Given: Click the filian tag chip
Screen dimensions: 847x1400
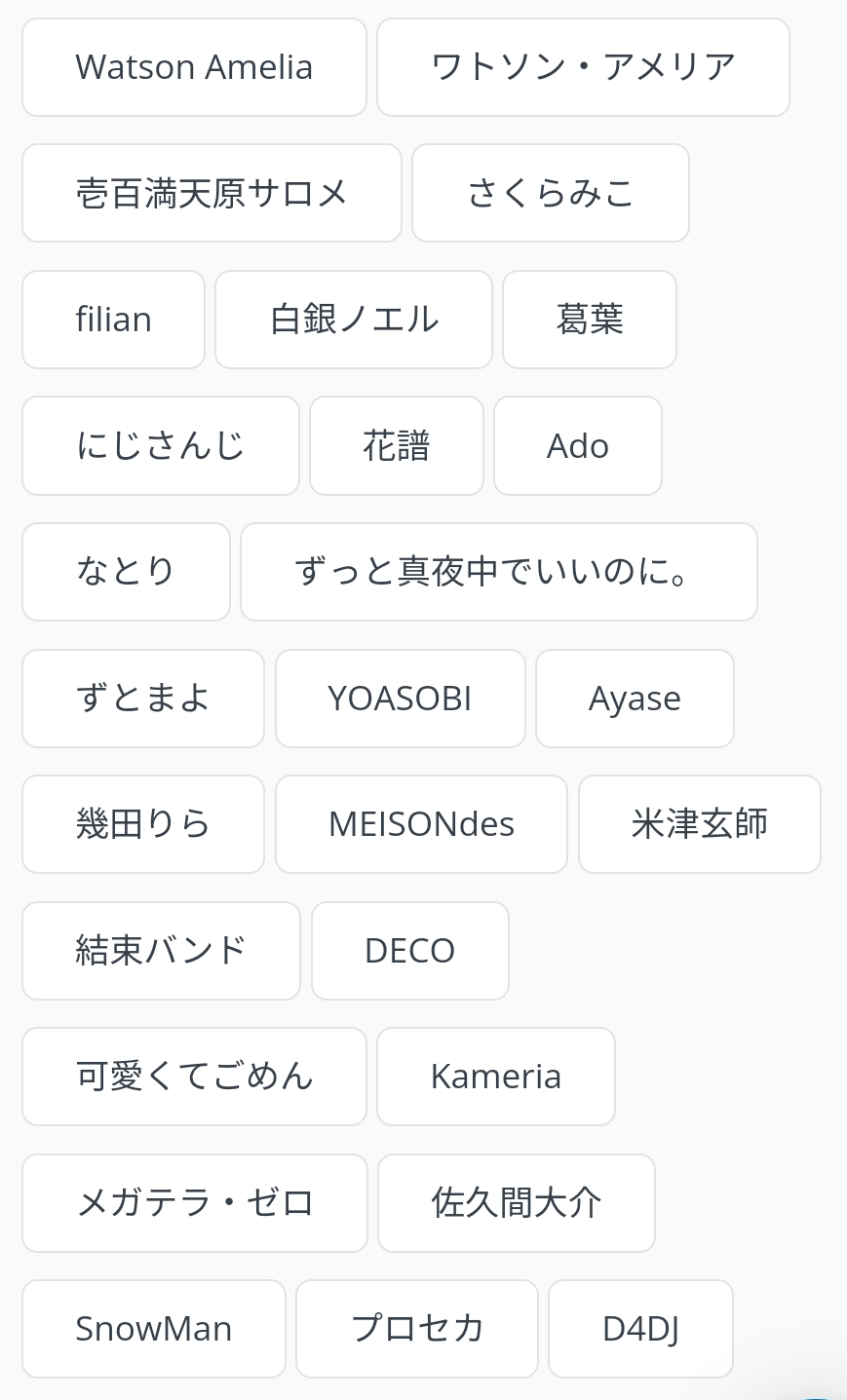Looking at the screenshot, I should coord(113,320).
